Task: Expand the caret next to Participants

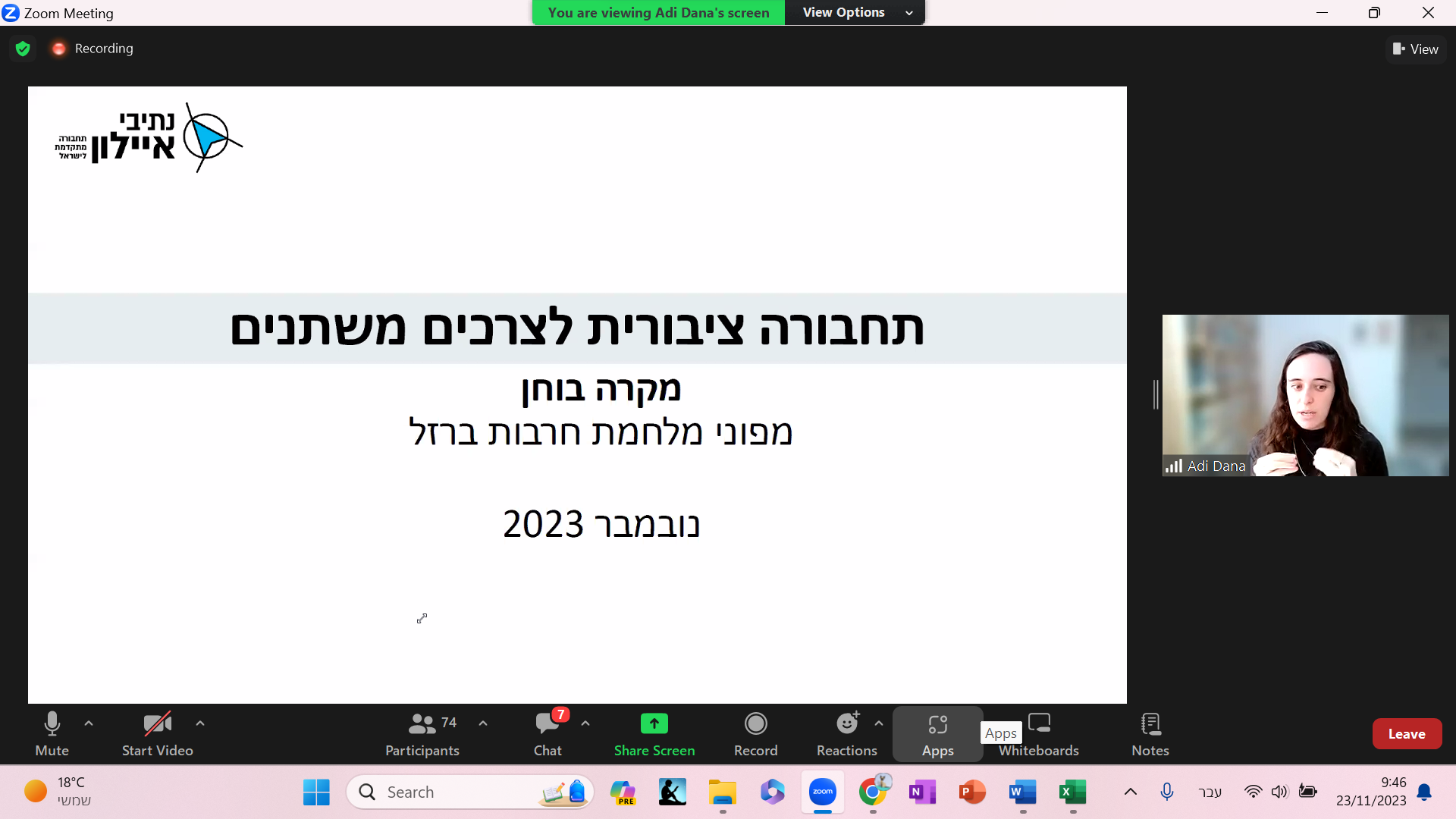Action: (x=483, y=723)
